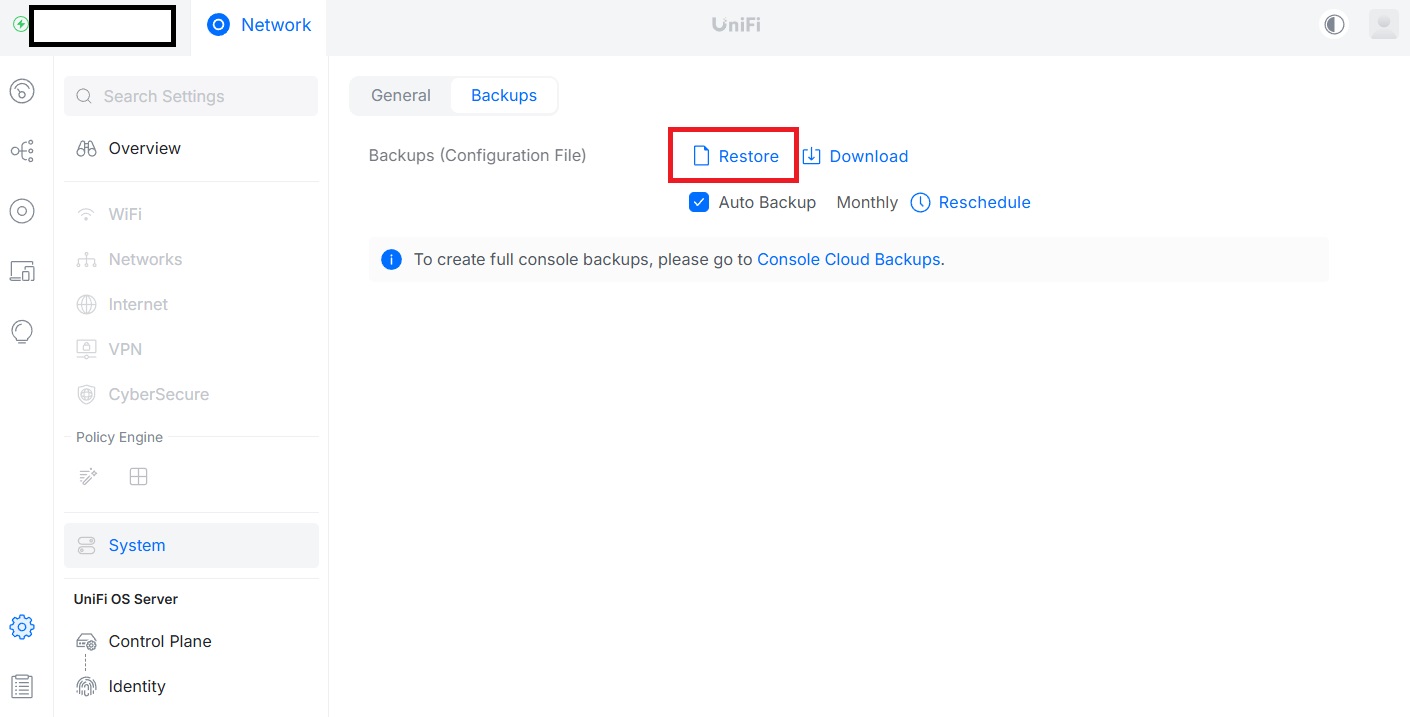Click Download configuration backup

856,156
